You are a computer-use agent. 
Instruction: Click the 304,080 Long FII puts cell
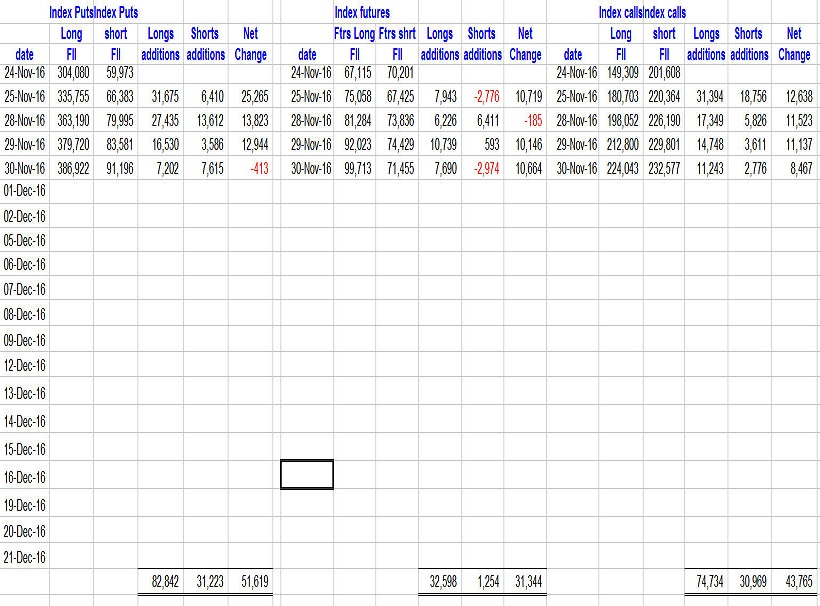pyautogui.click(x=71, y=72)
